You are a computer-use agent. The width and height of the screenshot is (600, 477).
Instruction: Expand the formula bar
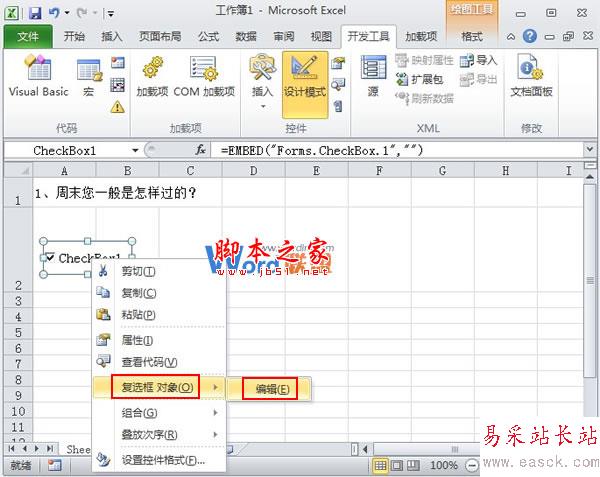point(590,149)
